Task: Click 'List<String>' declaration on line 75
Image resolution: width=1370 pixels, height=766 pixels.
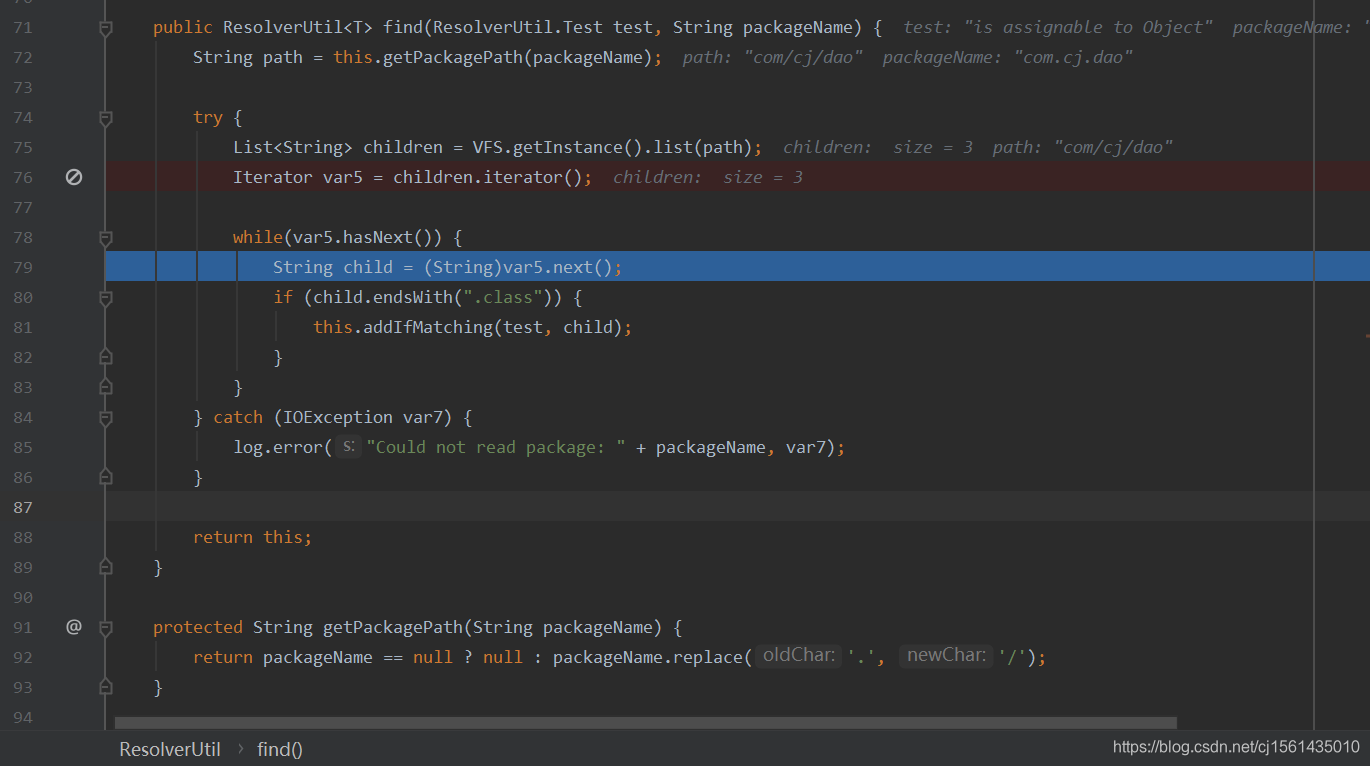Action: coord(293,147)
